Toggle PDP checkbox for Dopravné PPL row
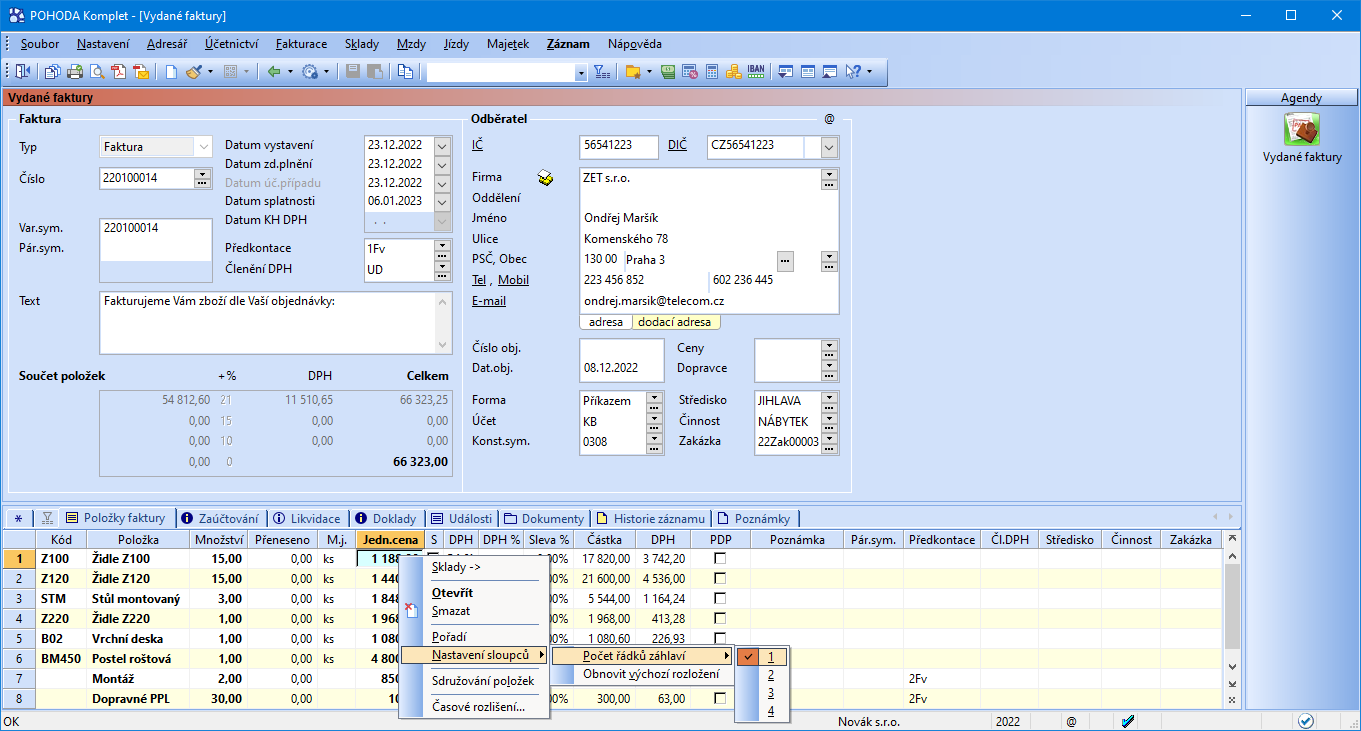 (x=720, y=699)
